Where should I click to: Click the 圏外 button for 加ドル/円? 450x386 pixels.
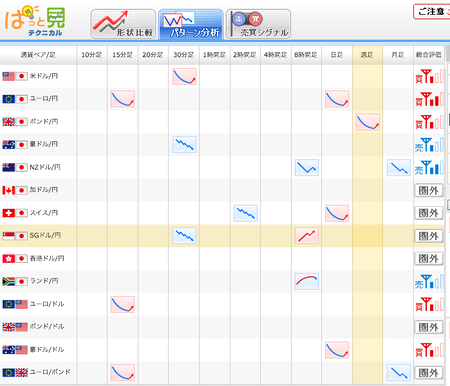[x=429, y=190]
